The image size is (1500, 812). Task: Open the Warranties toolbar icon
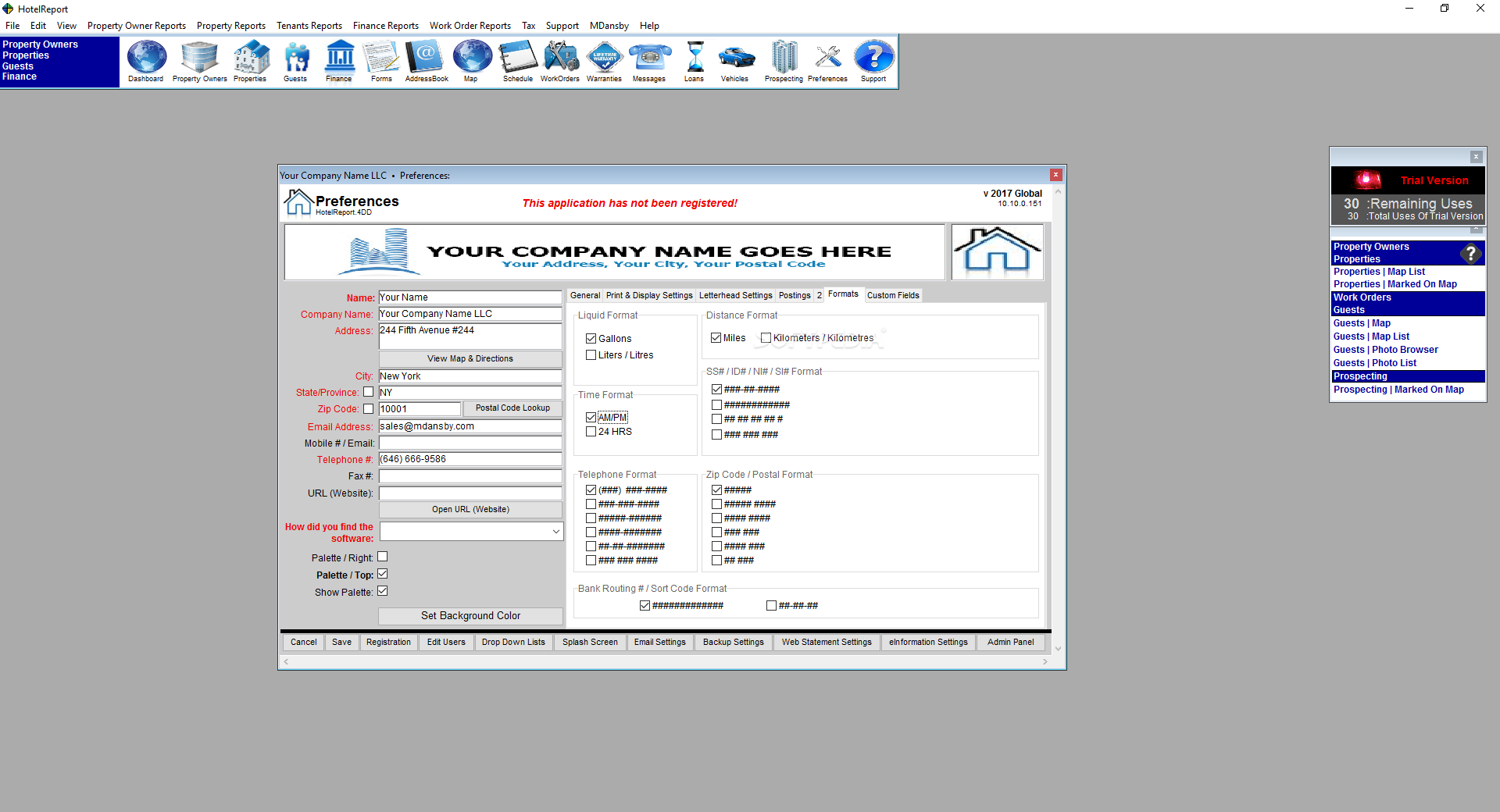pyautogui.click(x=605, y=61)
